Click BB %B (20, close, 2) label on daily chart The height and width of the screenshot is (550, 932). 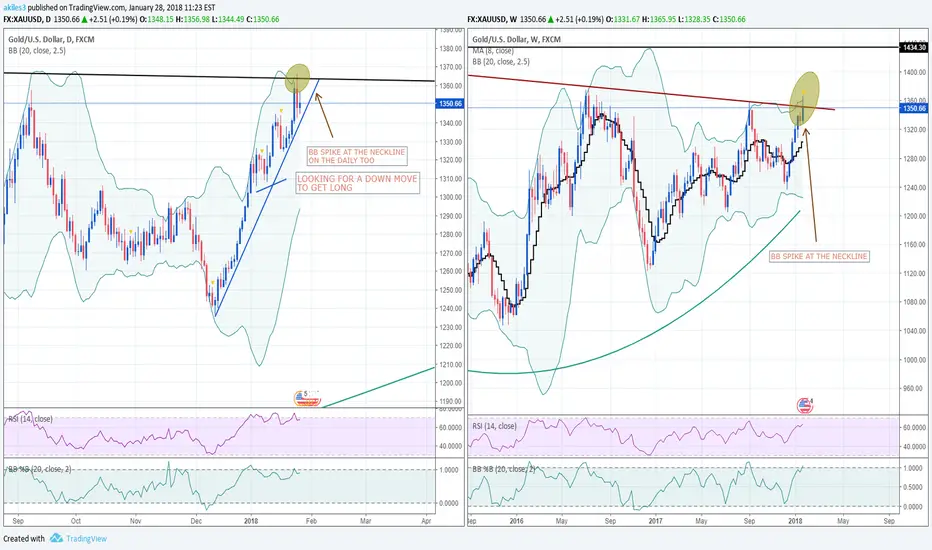(39, 469)
